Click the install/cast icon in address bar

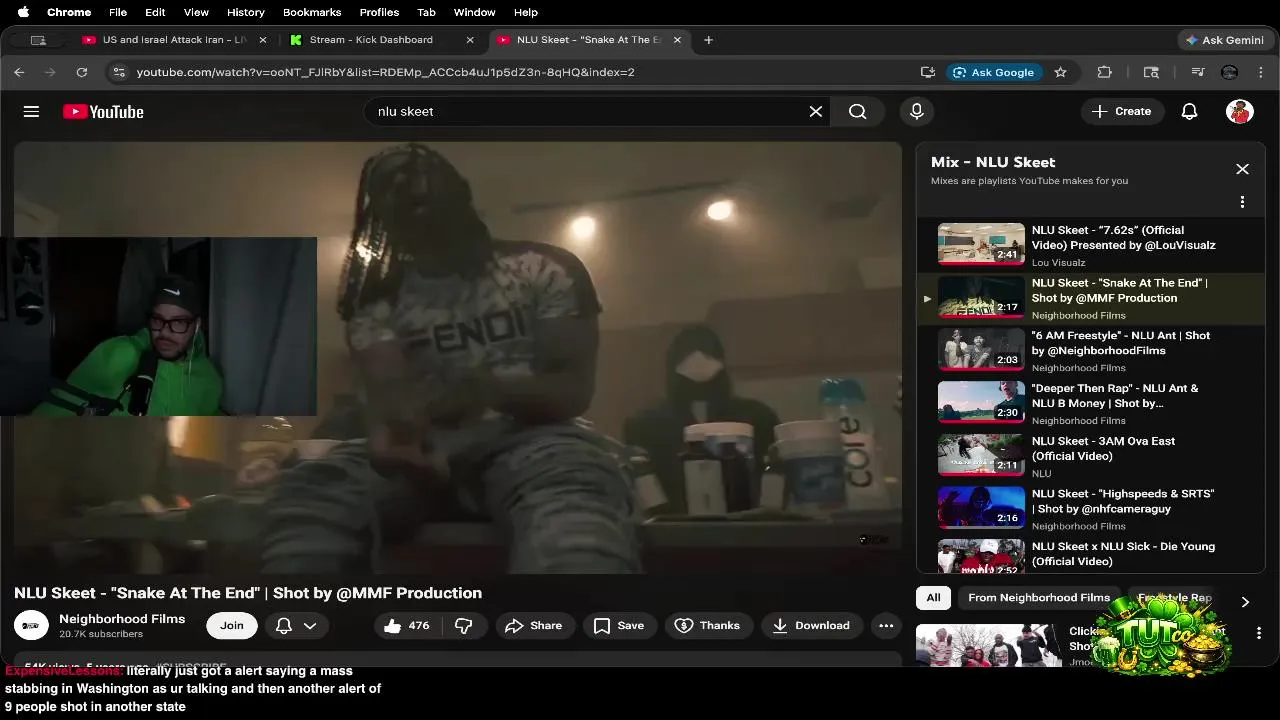tap(928, 72)
